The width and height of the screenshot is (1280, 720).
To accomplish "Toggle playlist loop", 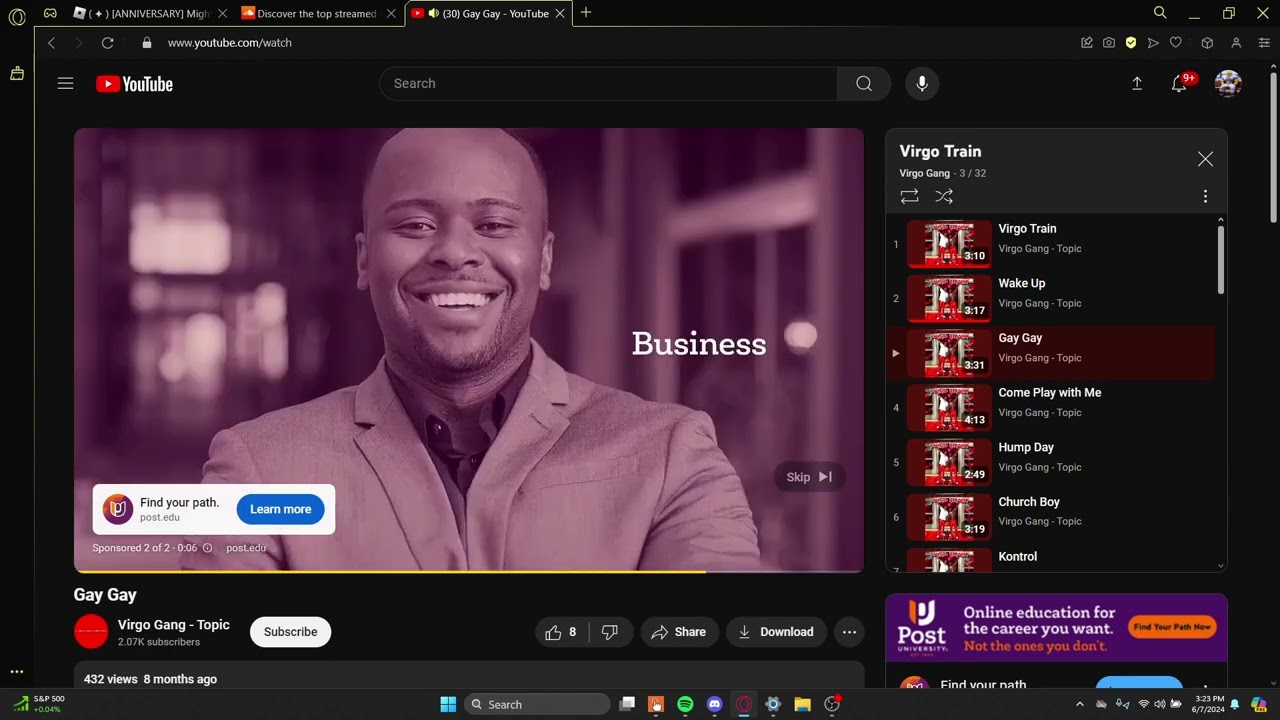I will [x=909, y=197].
